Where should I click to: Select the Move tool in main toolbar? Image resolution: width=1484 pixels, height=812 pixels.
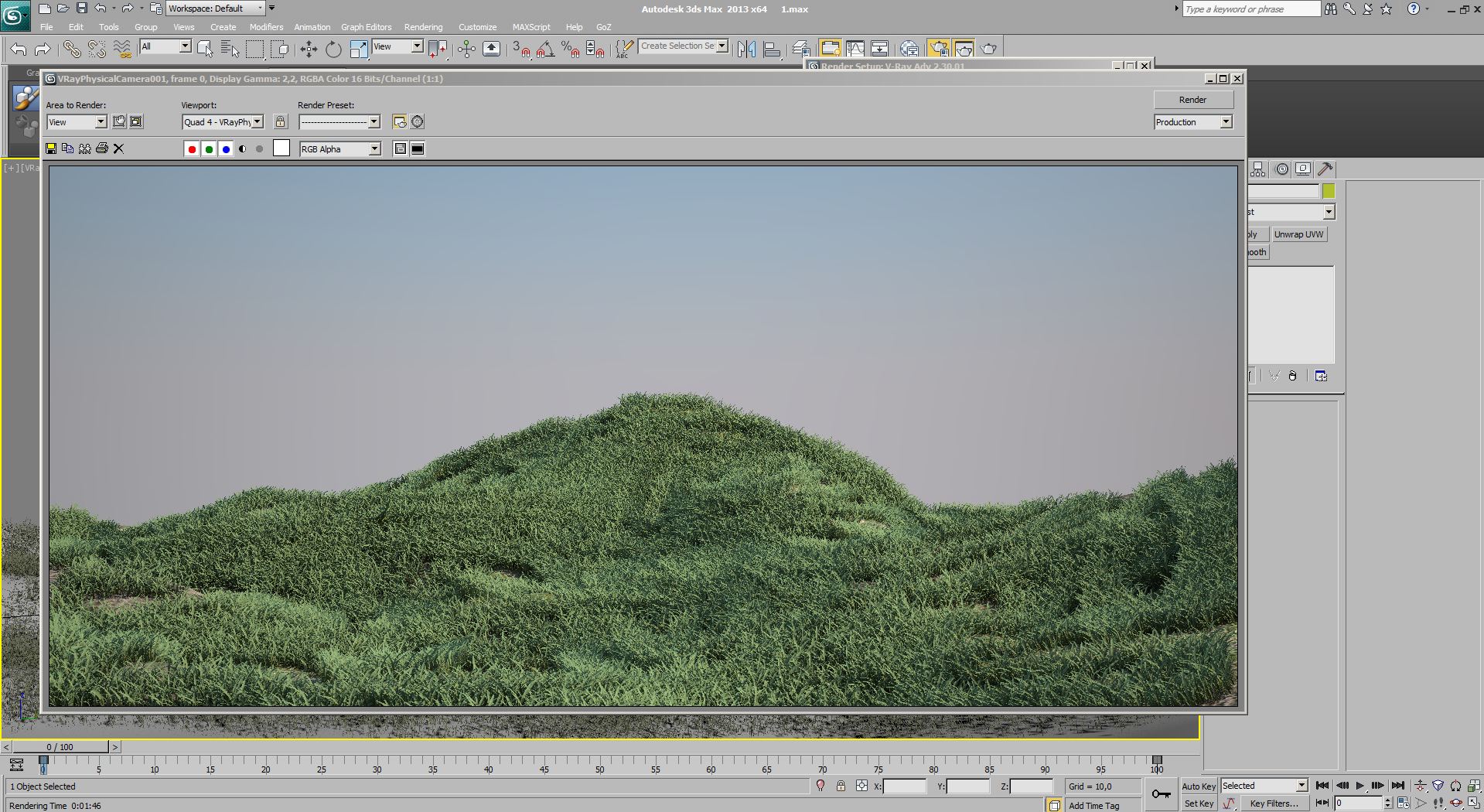[x=309, y=49]
